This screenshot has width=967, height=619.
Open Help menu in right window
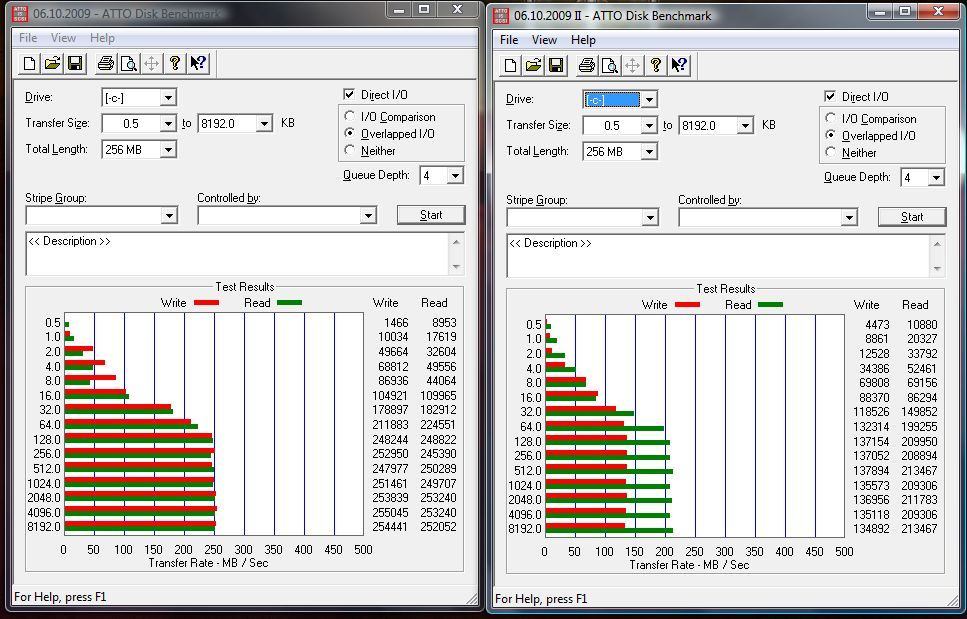(583, 39)
